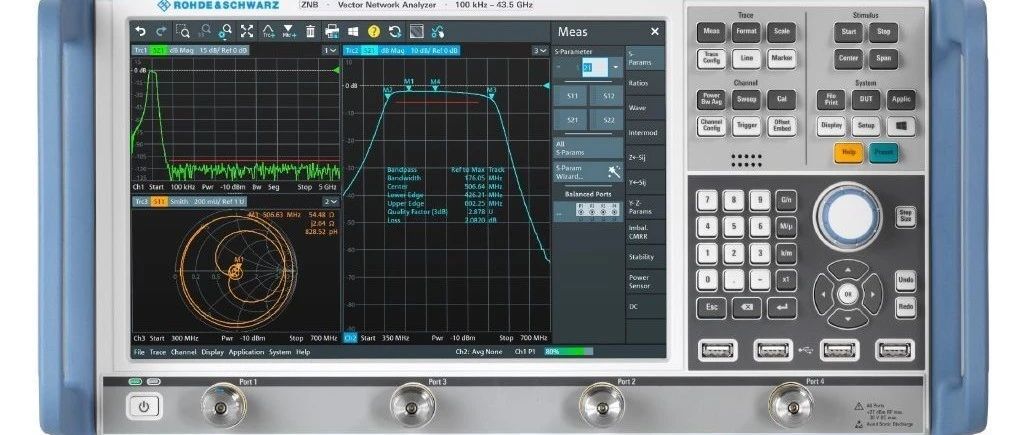Click the 80% sweep progress bar
1024x435 pixels.
tap(569, 351)
